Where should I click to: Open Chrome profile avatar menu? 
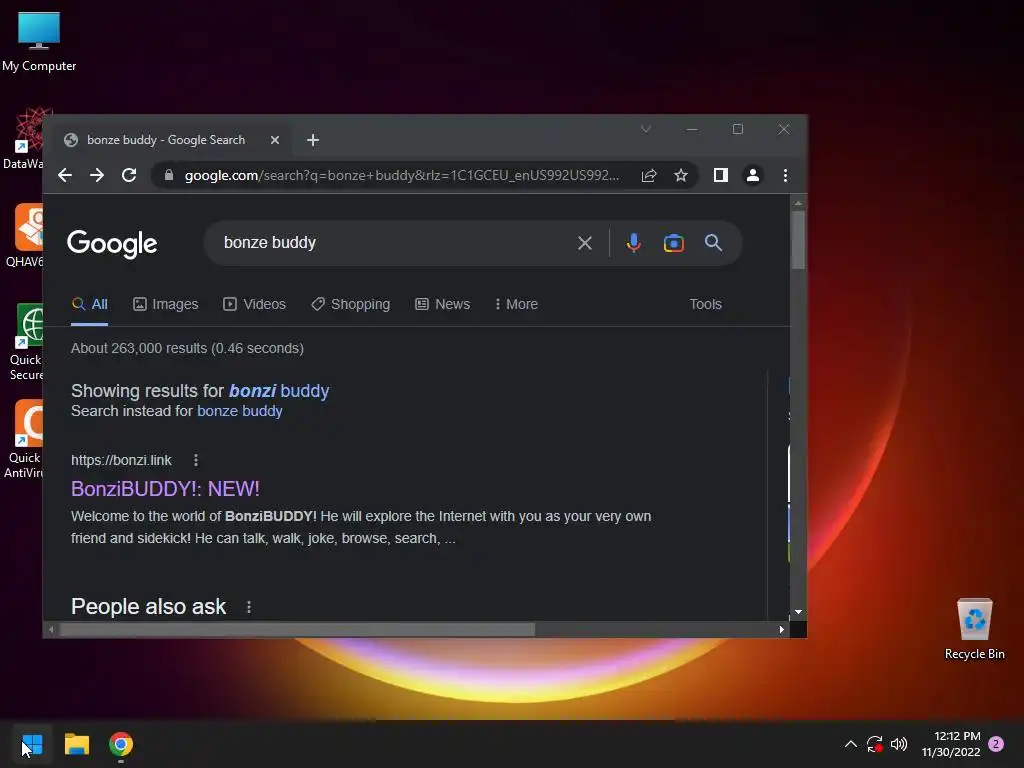click(x=753, y=175)
